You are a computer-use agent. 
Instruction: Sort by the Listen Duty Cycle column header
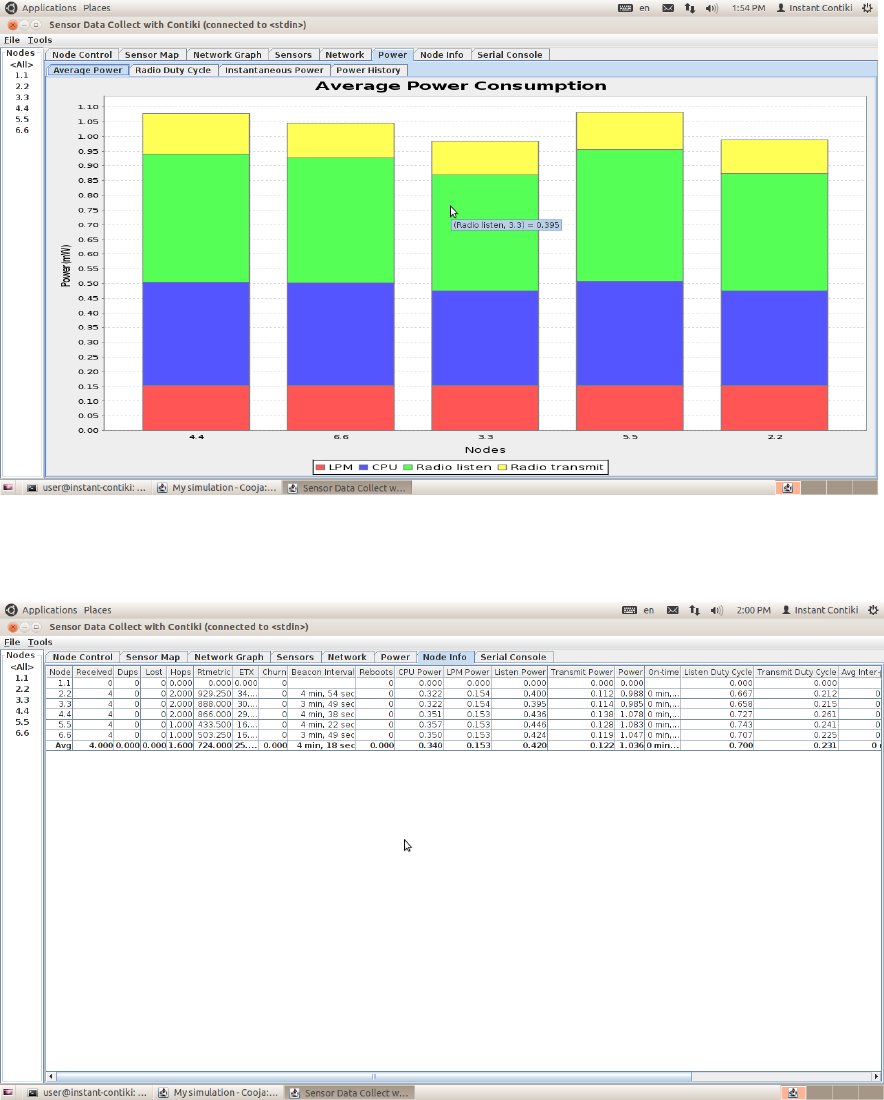click(x=718, y=672)
